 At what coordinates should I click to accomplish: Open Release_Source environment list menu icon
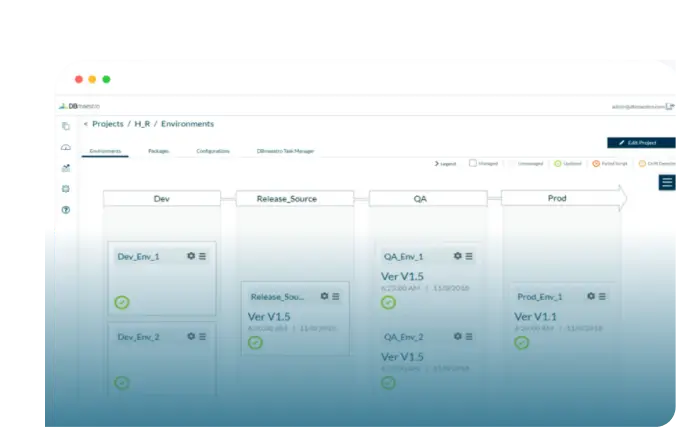336,296
